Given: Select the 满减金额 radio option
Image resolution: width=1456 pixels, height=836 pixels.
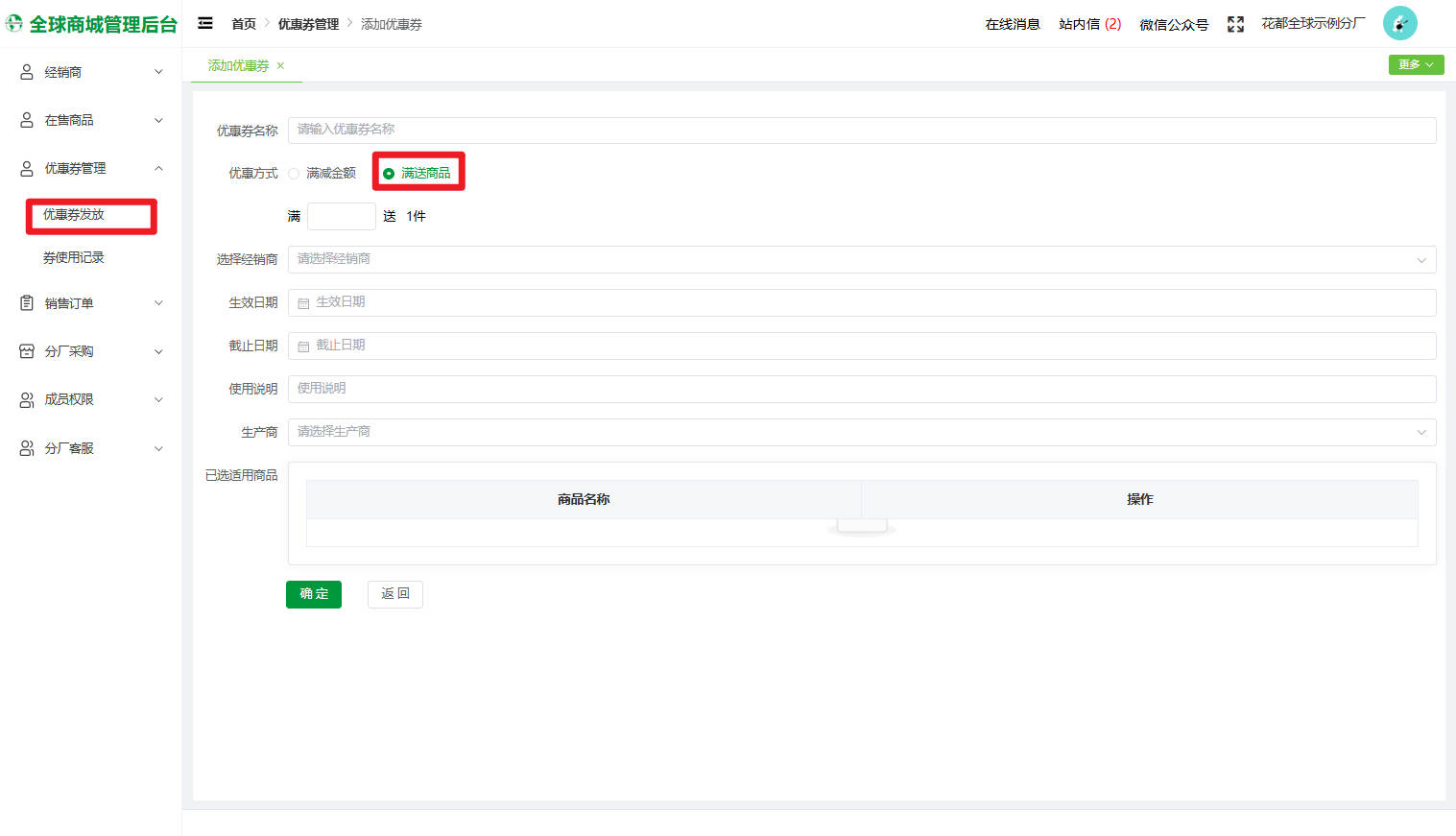Looking at the screenshot, I should click(x=295, y=174).
